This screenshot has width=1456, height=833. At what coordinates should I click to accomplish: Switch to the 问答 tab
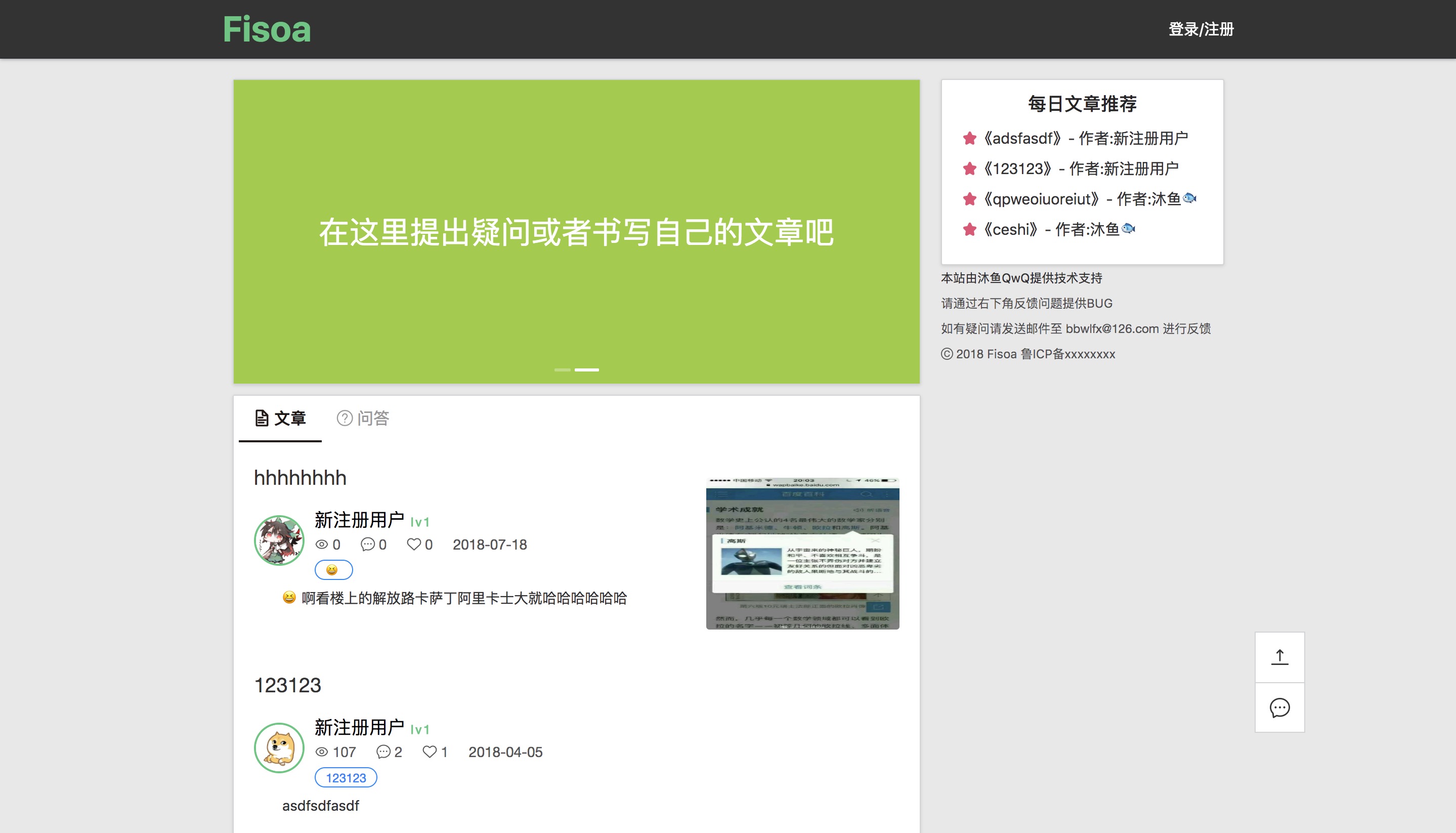click(x=363, y=418)
